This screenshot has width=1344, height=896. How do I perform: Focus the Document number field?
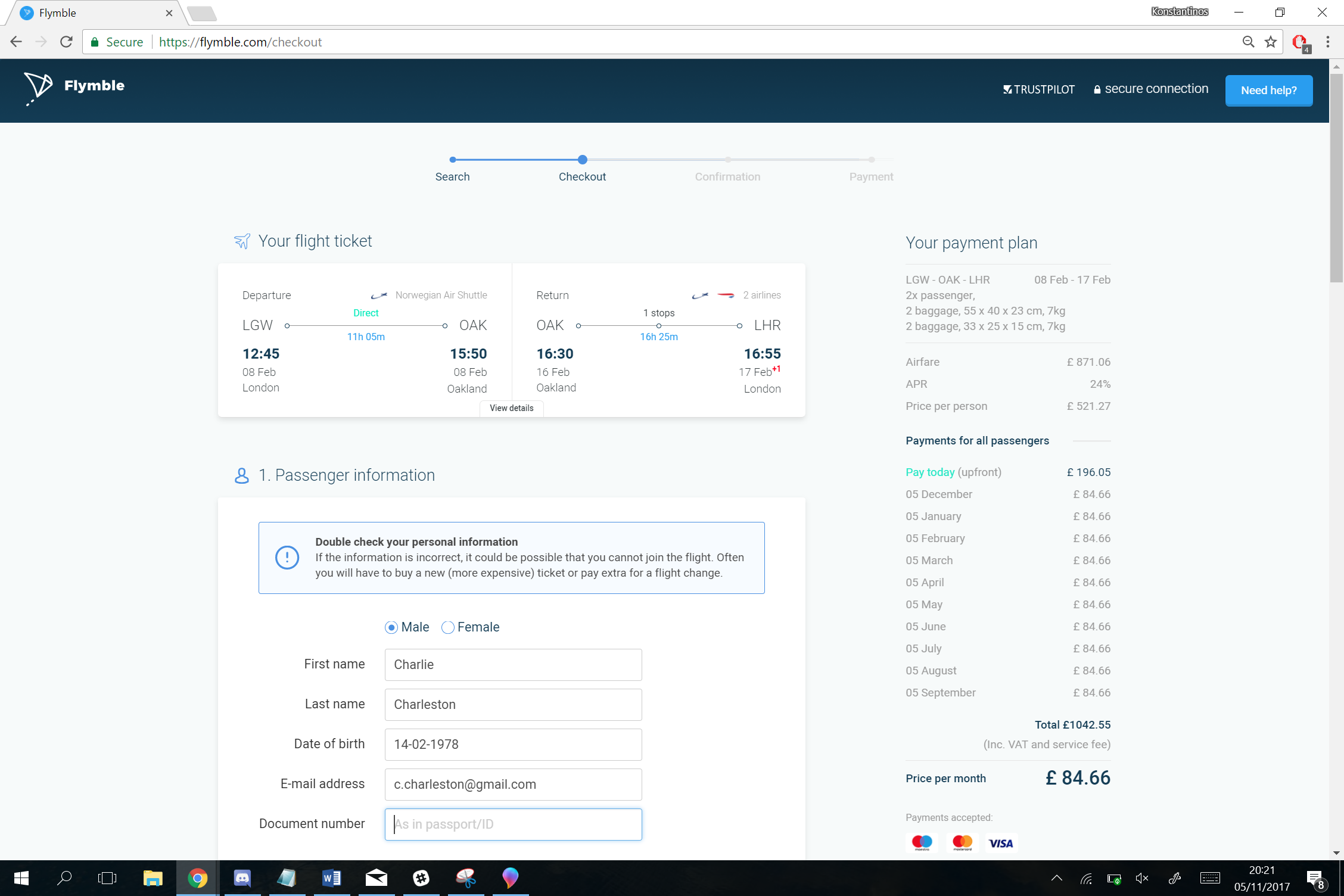pos(514,825)
